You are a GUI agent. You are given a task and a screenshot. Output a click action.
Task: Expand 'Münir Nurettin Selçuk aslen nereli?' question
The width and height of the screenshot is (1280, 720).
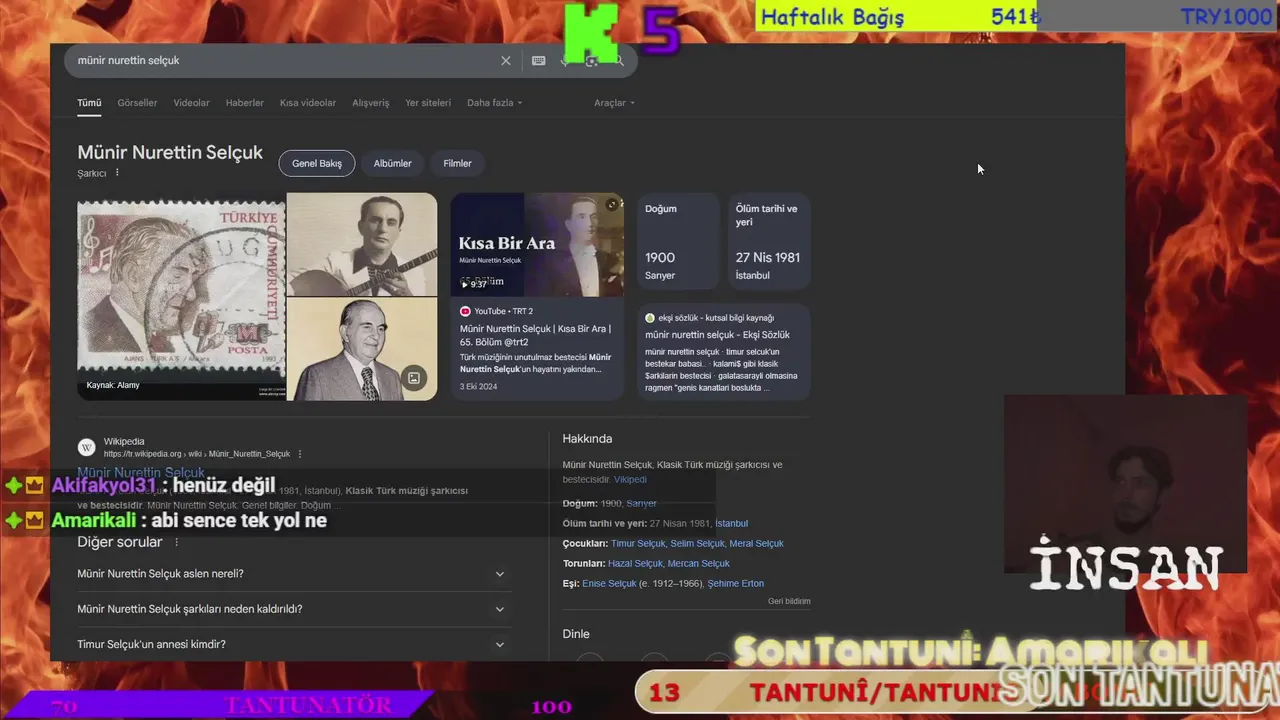point(294,574)
